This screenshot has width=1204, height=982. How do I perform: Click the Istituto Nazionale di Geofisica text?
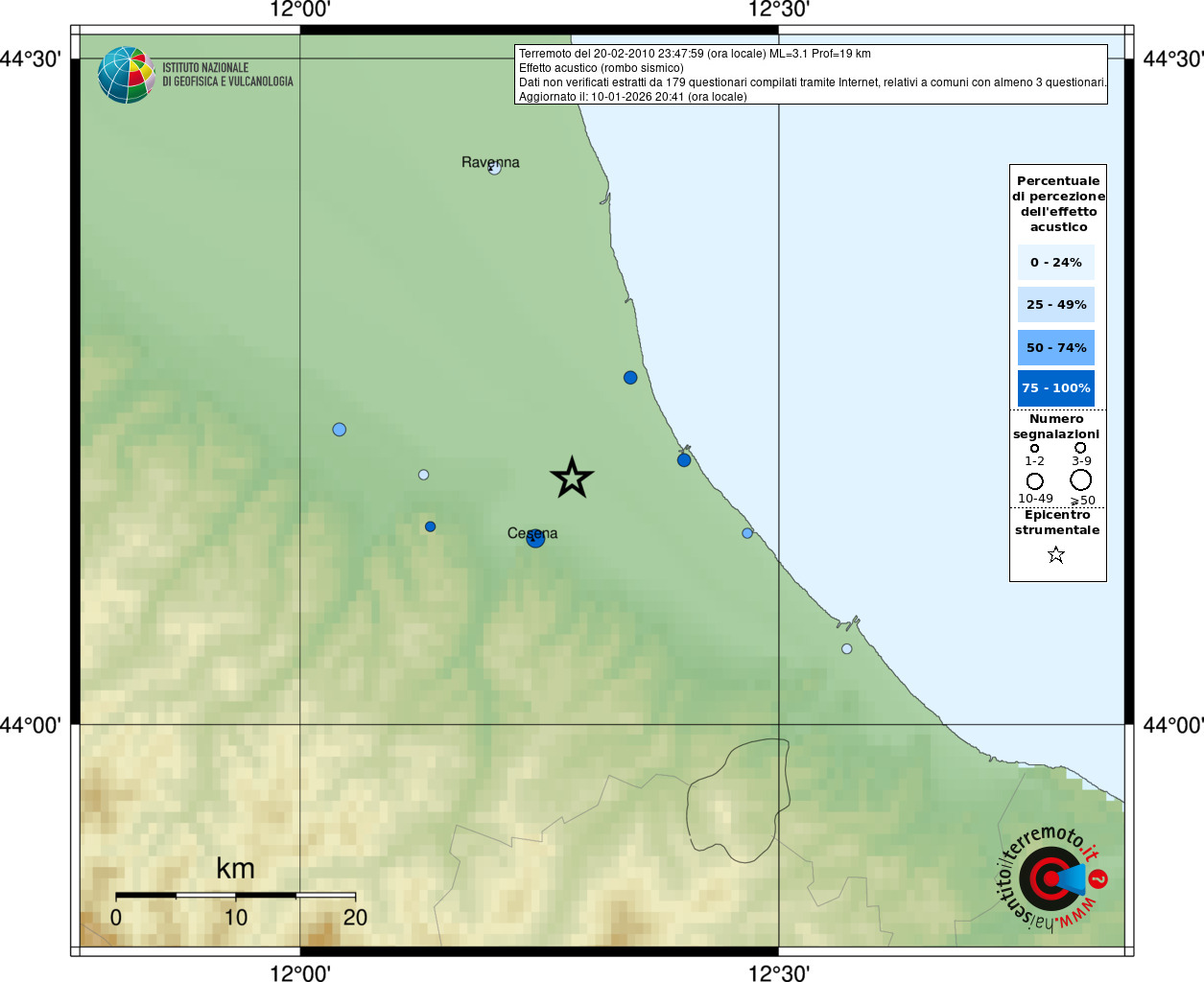coord(227,75)
